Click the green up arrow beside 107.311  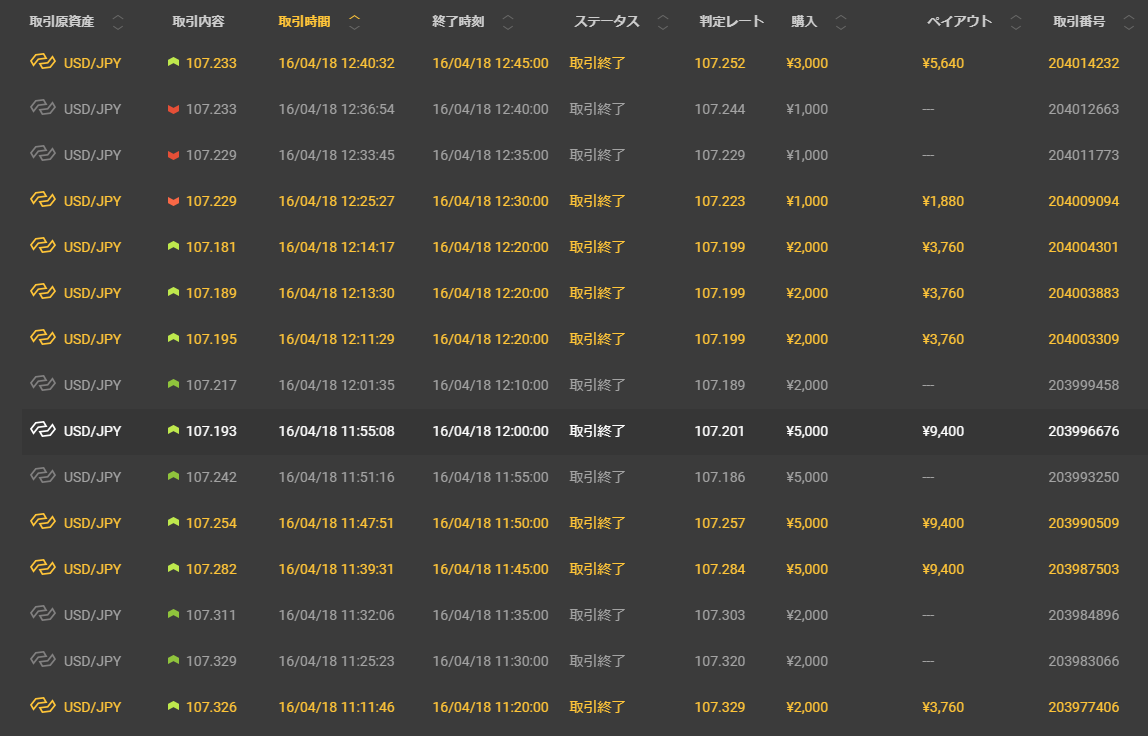pyautogui.click(x=173, y=615)
